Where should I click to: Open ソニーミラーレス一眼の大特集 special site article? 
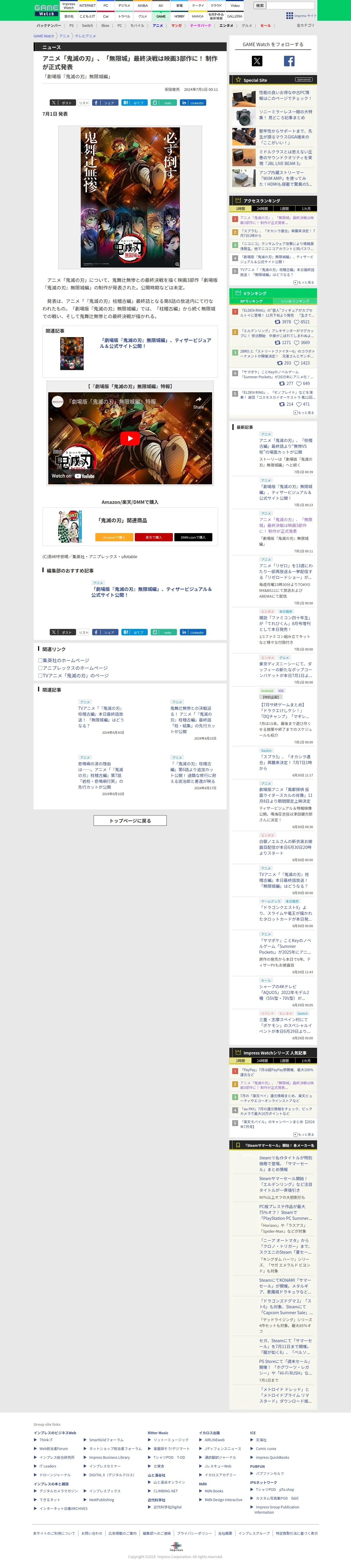pos(285,115)
